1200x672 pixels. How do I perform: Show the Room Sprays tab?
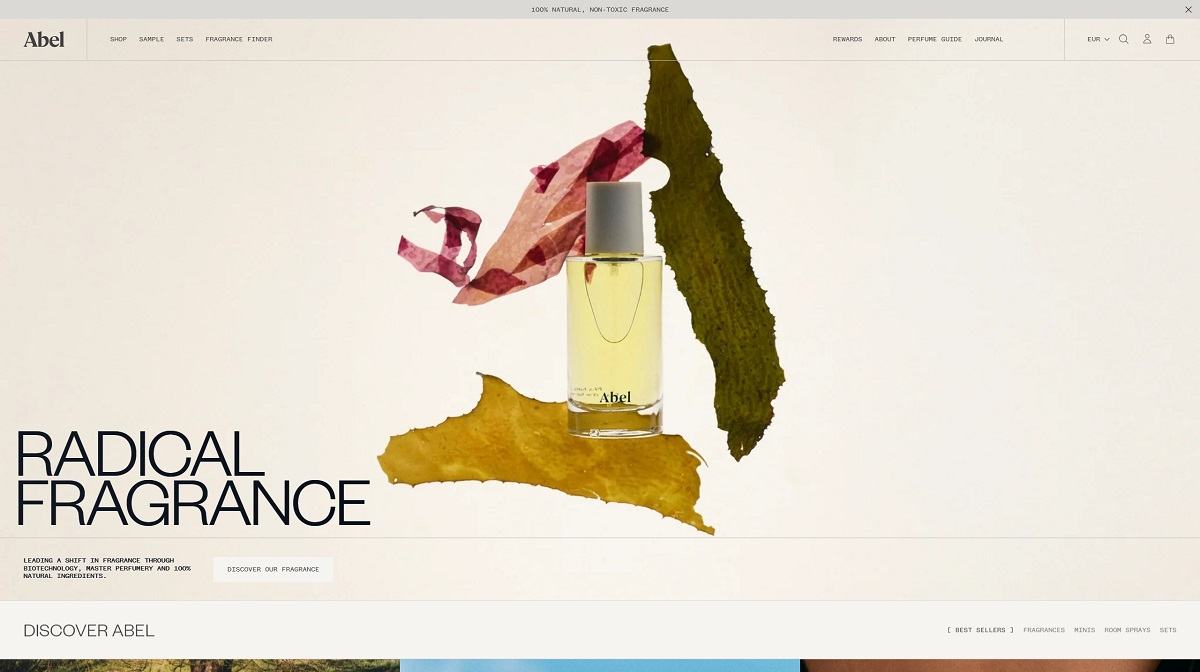(1127, 630)
